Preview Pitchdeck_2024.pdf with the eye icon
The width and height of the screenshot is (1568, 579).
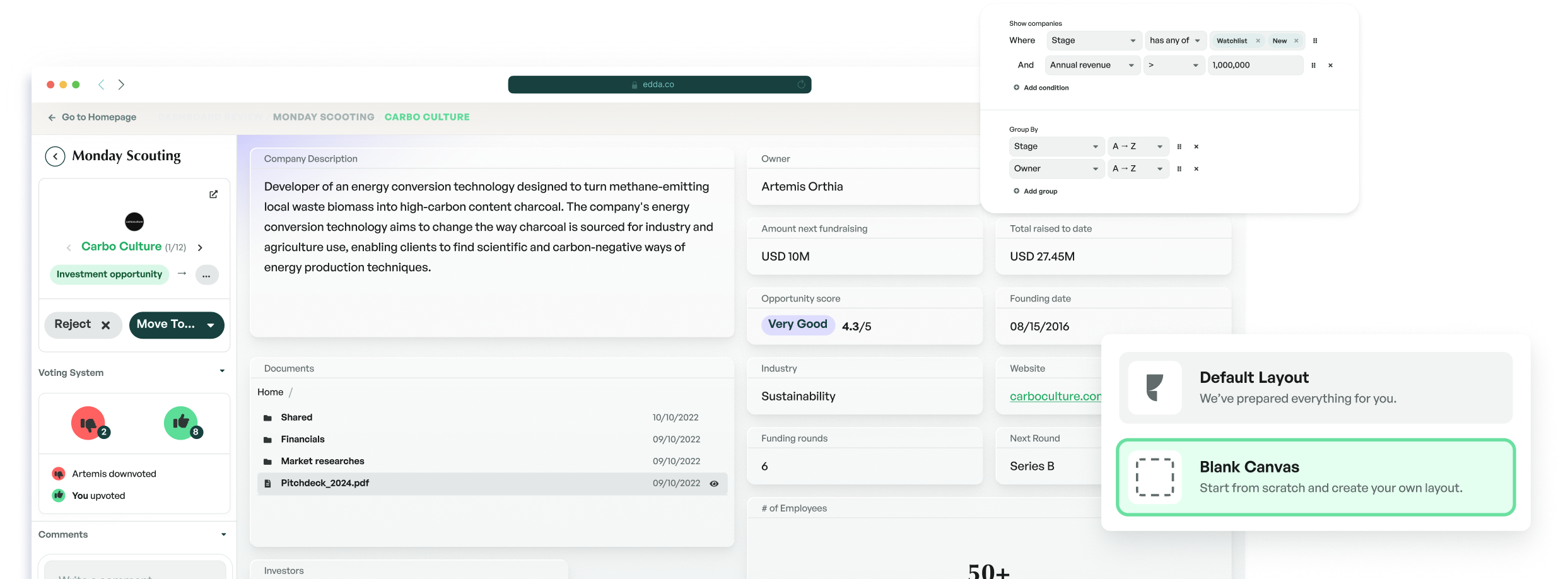pos(714,484)
